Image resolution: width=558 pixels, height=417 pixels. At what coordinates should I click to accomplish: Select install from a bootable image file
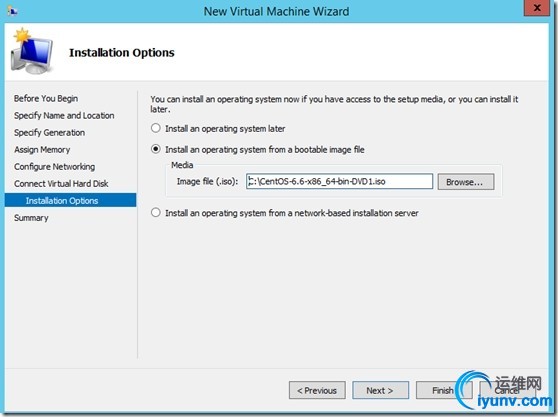(x=156, y=149)
